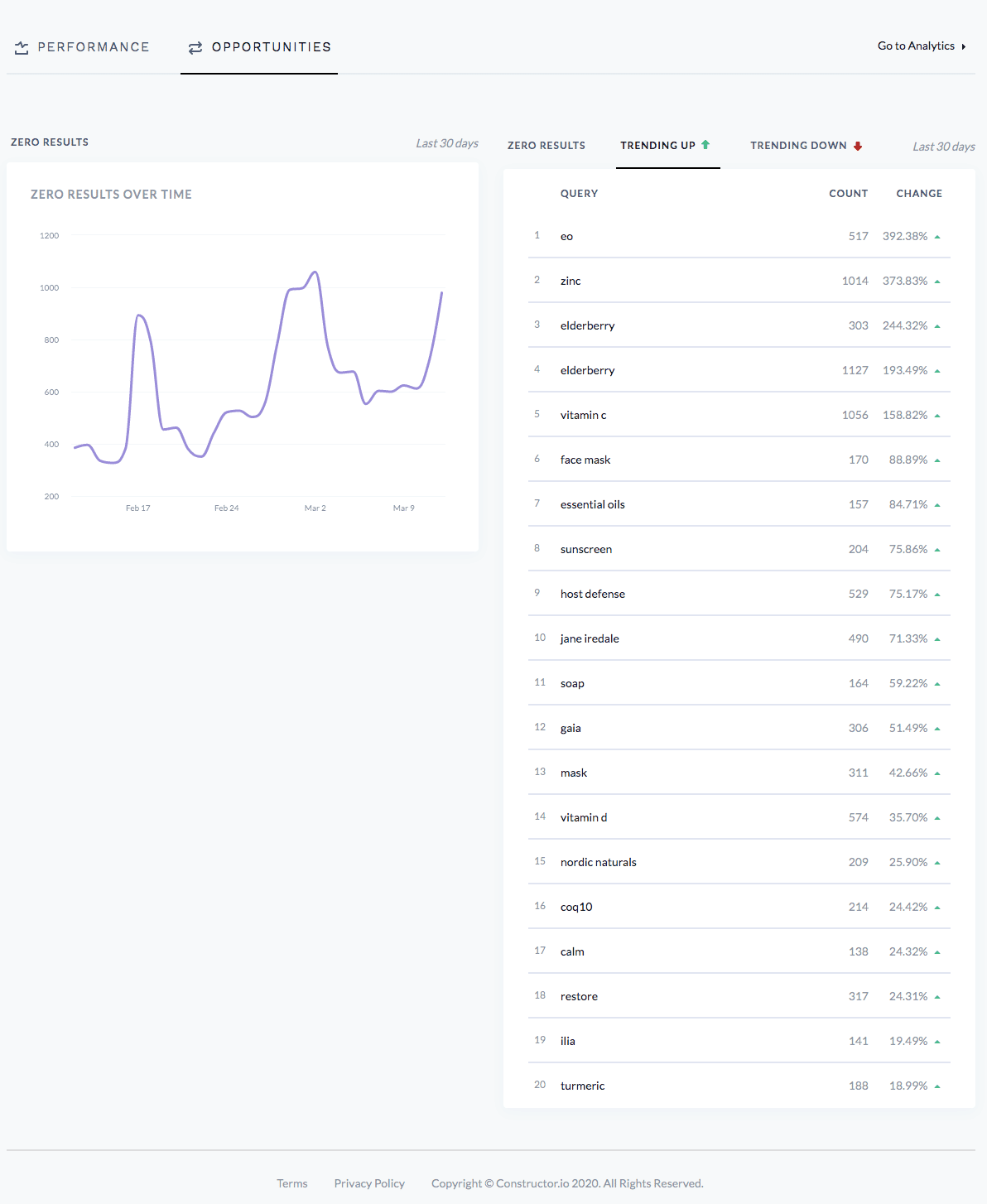Click Last 30 days above the zero results chart

pos(446,142)
